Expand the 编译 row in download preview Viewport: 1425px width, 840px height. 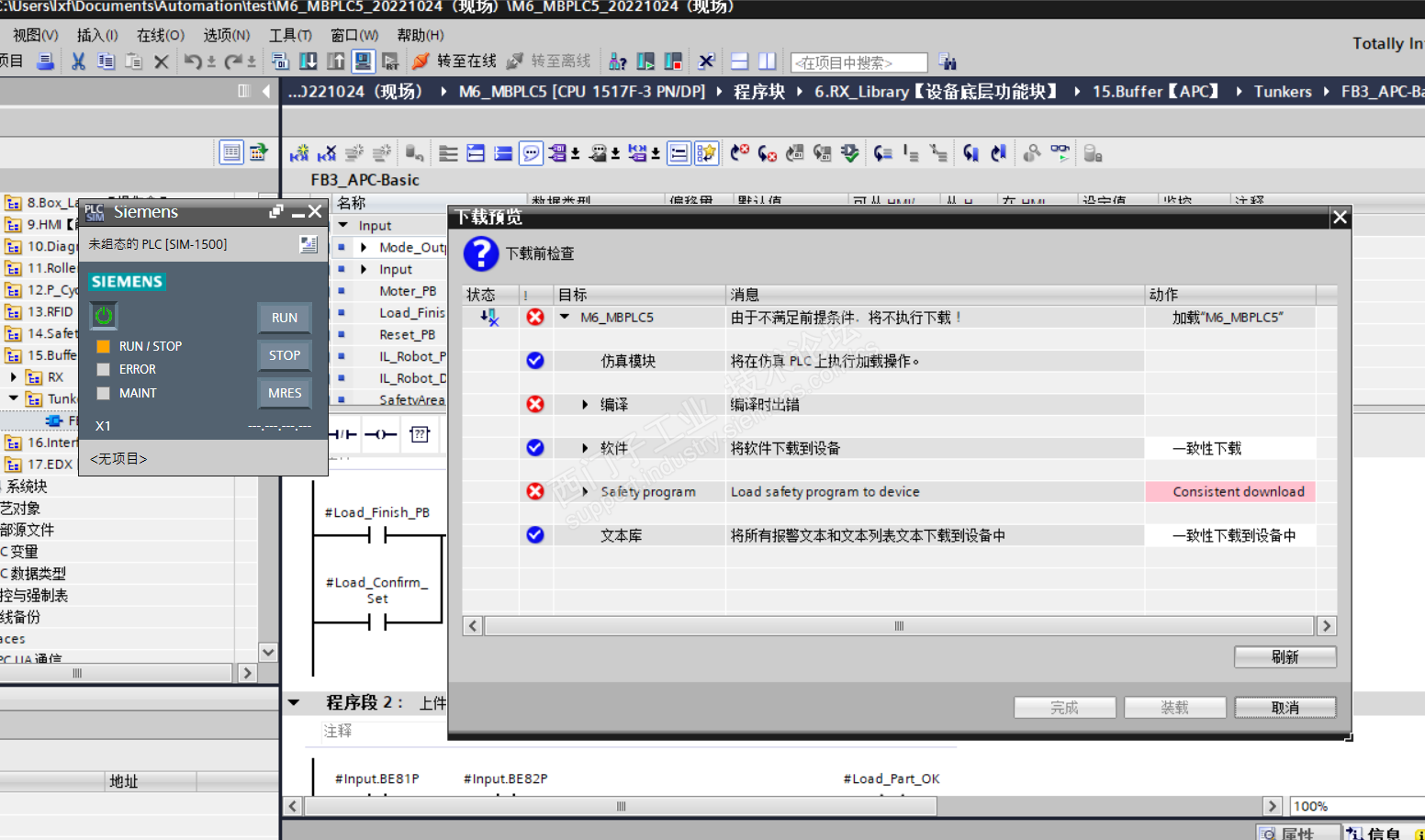pyautogui.click(x=585, y=405)
